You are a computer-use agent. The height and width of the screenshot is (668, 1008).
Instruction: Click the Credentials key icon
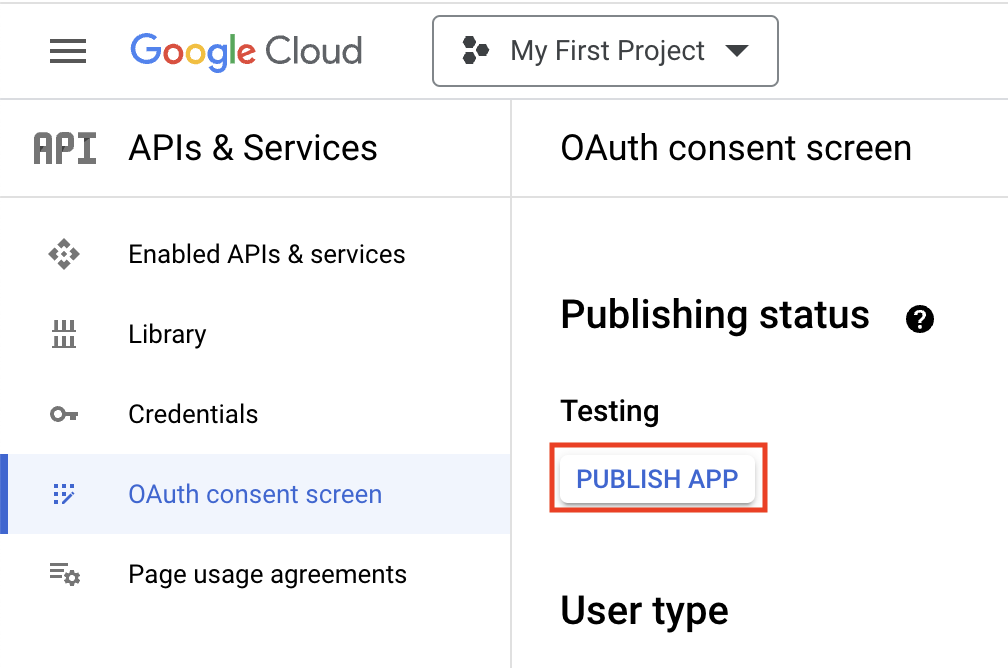point(64,414)
